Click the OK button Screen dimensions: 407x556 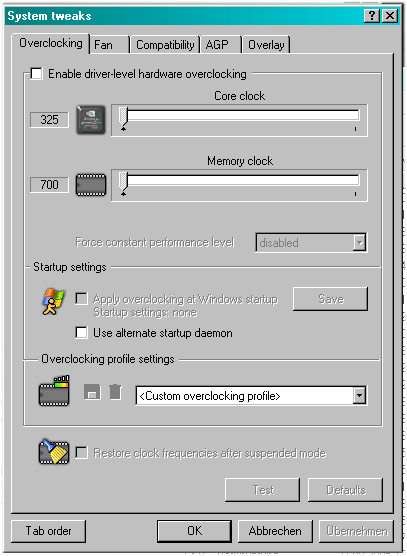[x=195, y=531]
